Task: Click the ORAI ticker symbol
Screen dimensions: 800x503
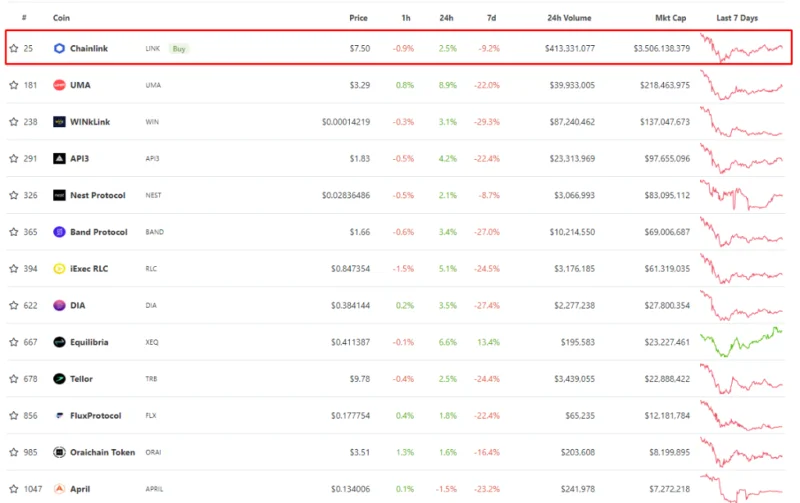Action: (153, 452)
